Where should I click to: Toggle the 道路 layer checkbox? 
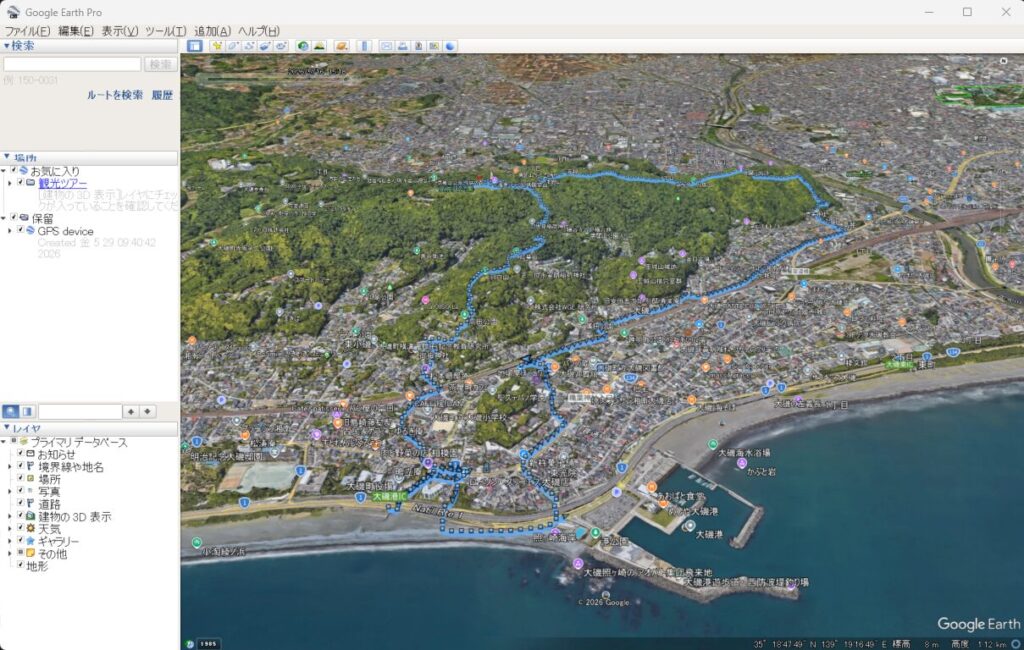[x=21, y=503]
